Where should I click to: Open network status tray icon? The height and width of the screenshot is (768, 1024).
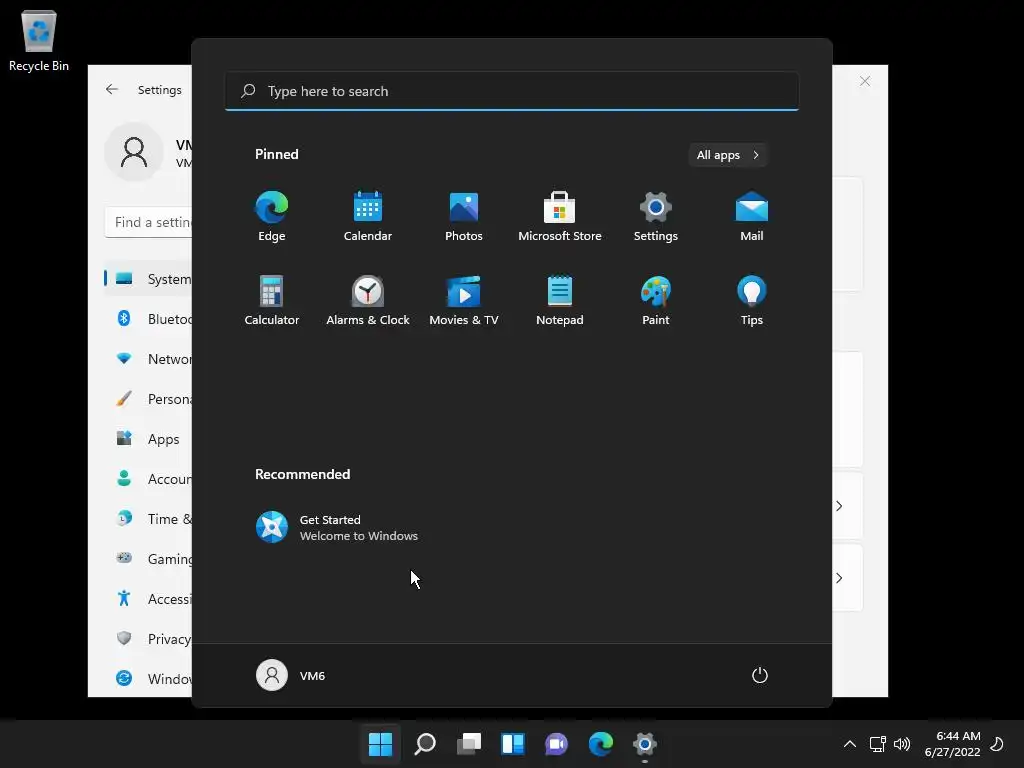[x=877, y=744]
